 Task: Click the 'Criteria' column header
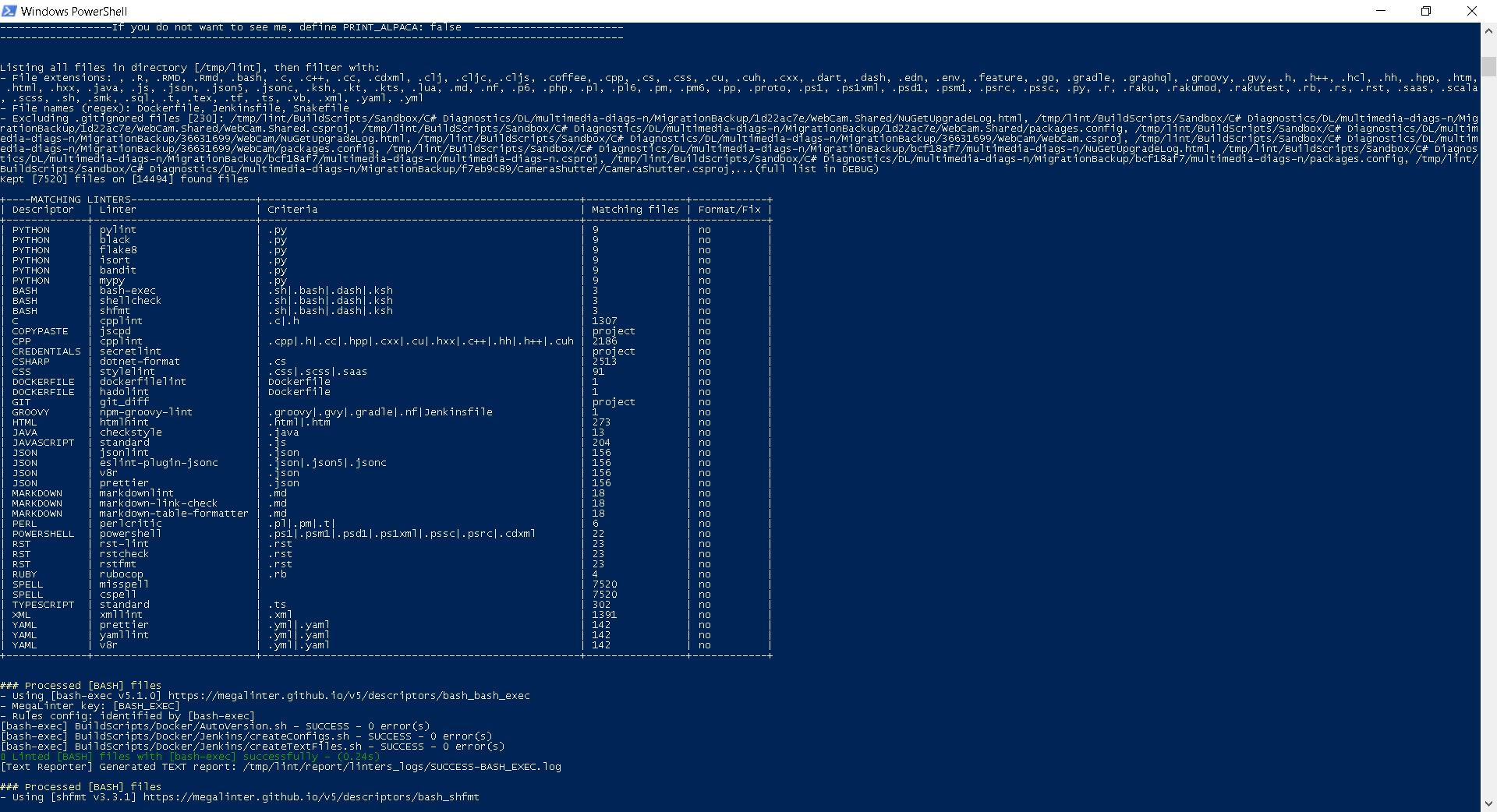[292, 210]
